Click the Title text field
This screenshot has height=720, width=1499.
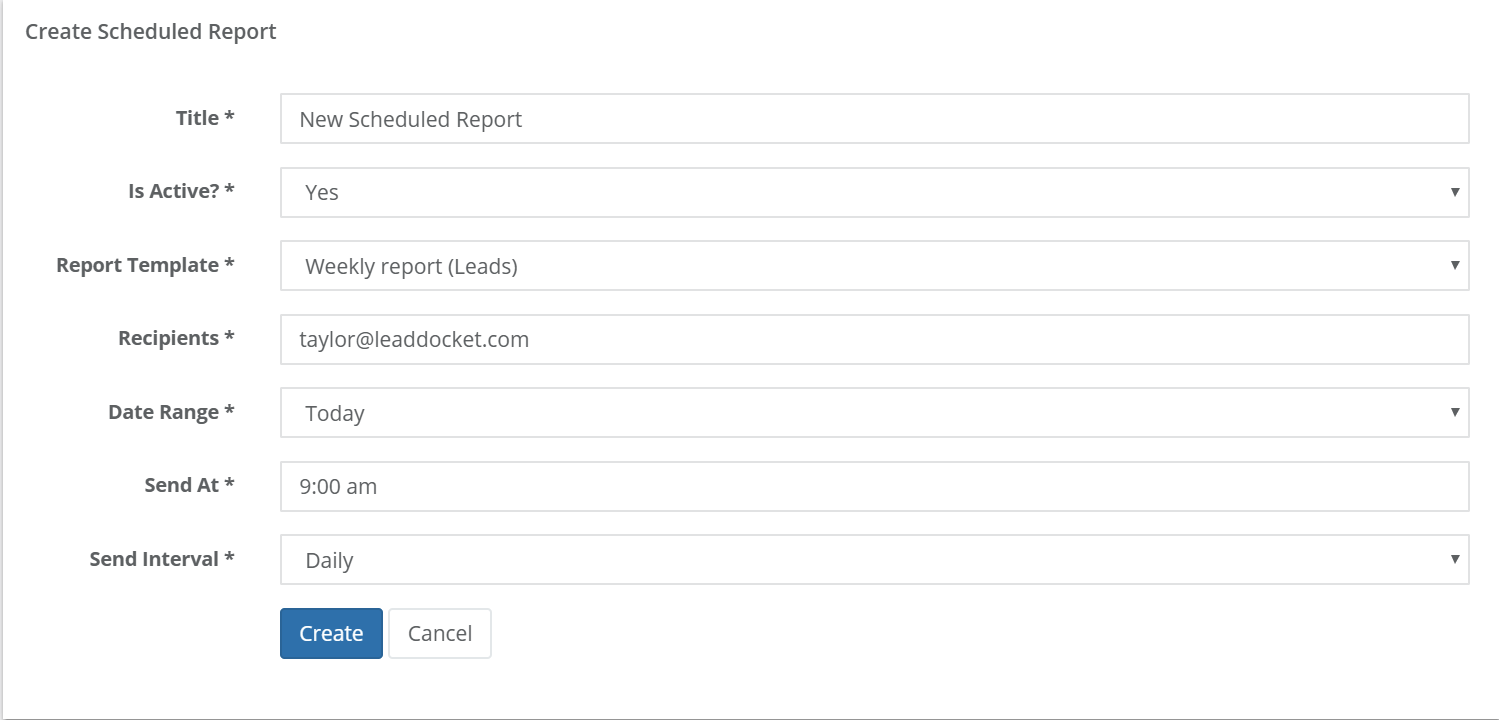pyautogui.click(x=874, y=119)
